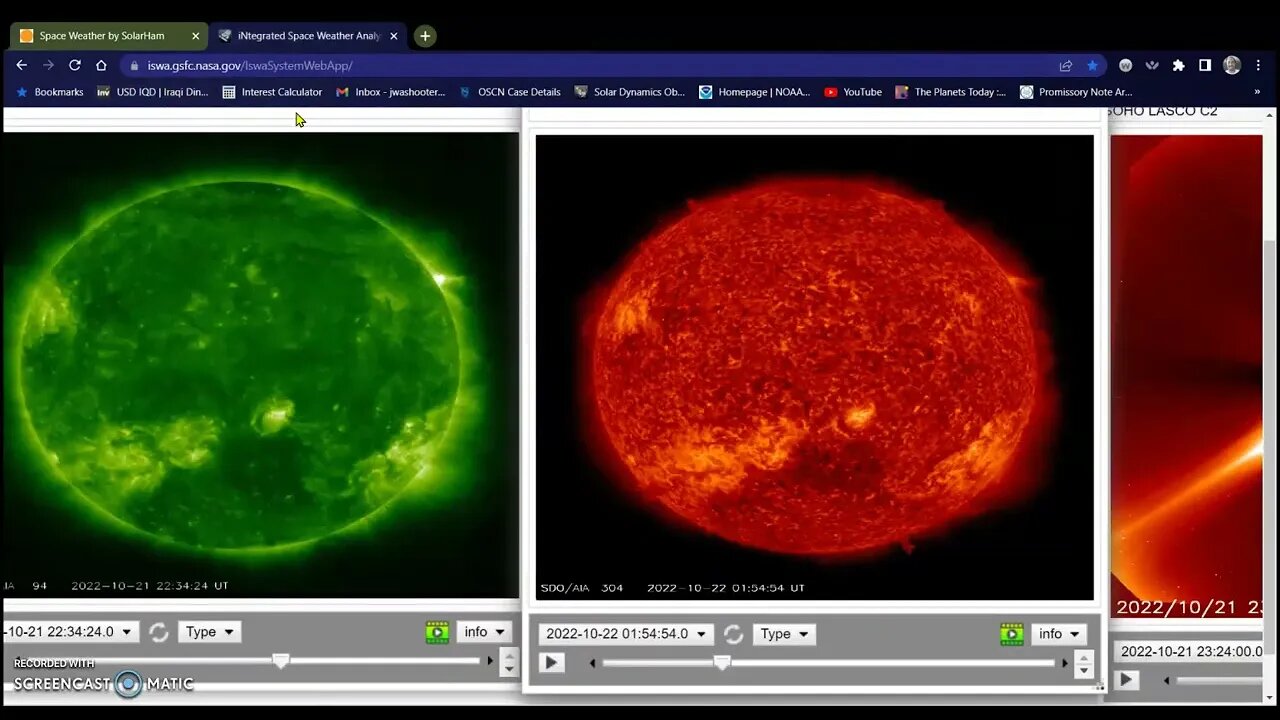This screenshot has height=720, width=1280.
Task: Open the Gmail Inbox bookmark
Action: (391, 92)
